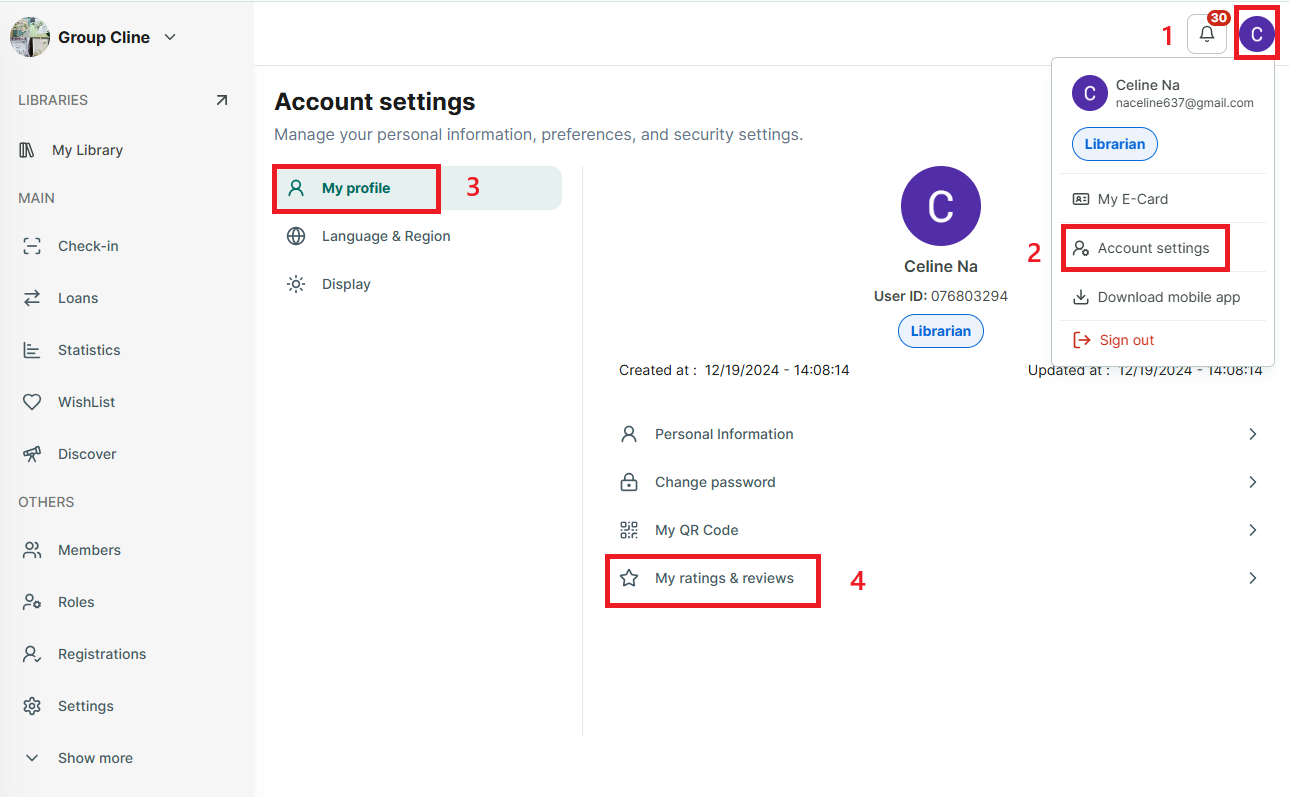This screenshot has width=1289, height=797.
Task: Click the Settings gear icon in sidebar
Action: (32, 706)
